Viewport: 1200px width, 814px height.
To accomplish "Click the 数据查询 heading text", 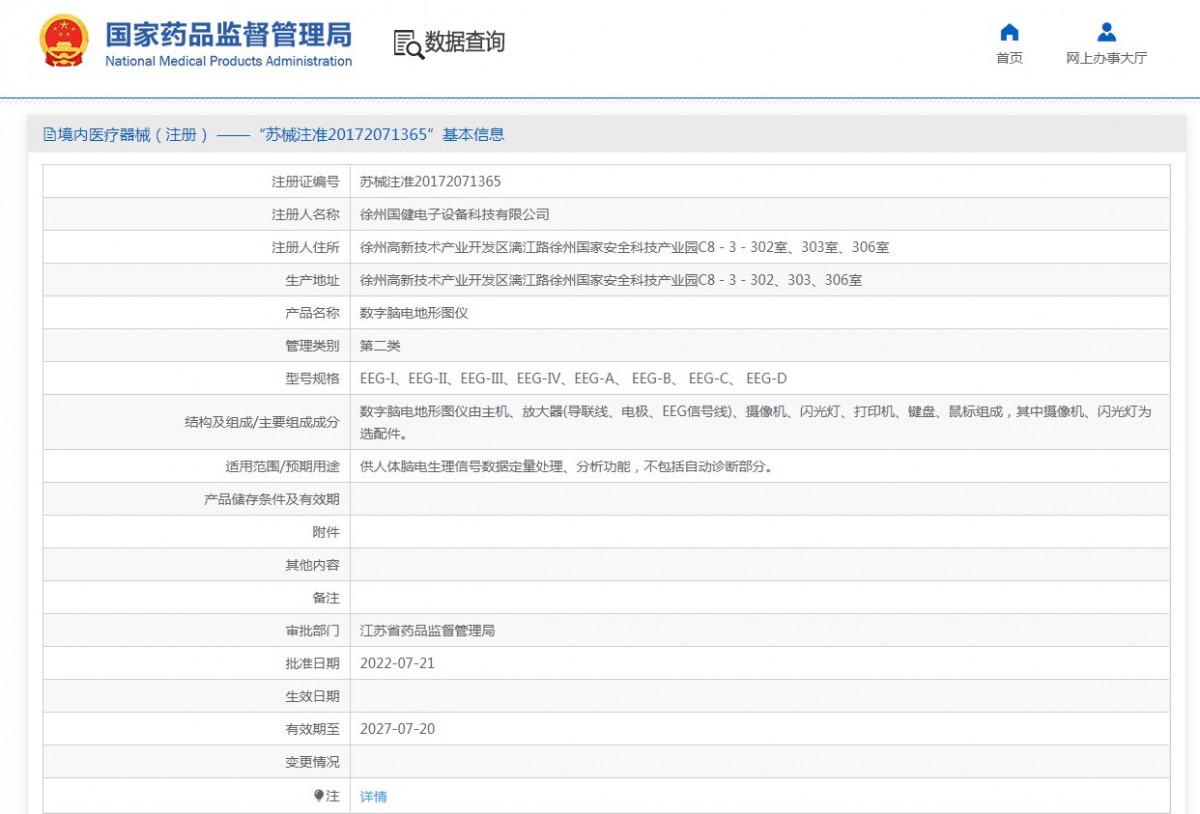I will point(465,42).
